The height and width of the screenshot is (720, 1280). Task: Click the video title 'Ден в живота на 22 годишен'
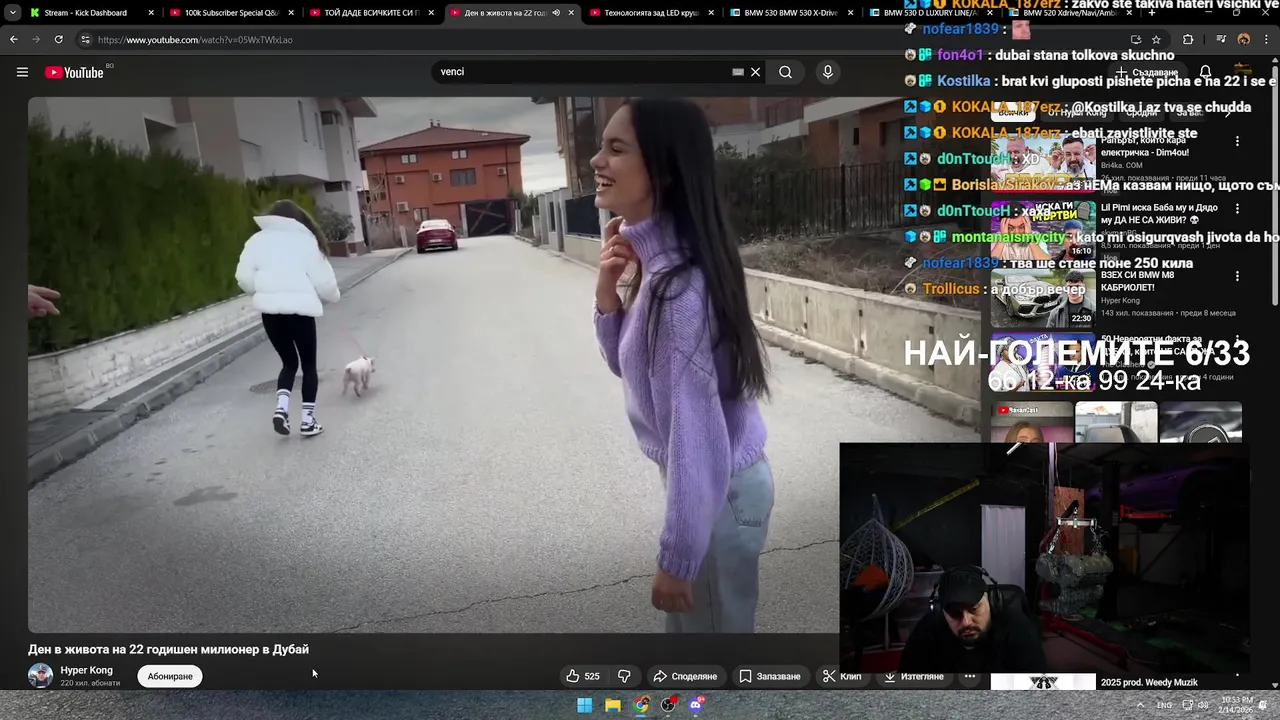click(x=168, y=649)
